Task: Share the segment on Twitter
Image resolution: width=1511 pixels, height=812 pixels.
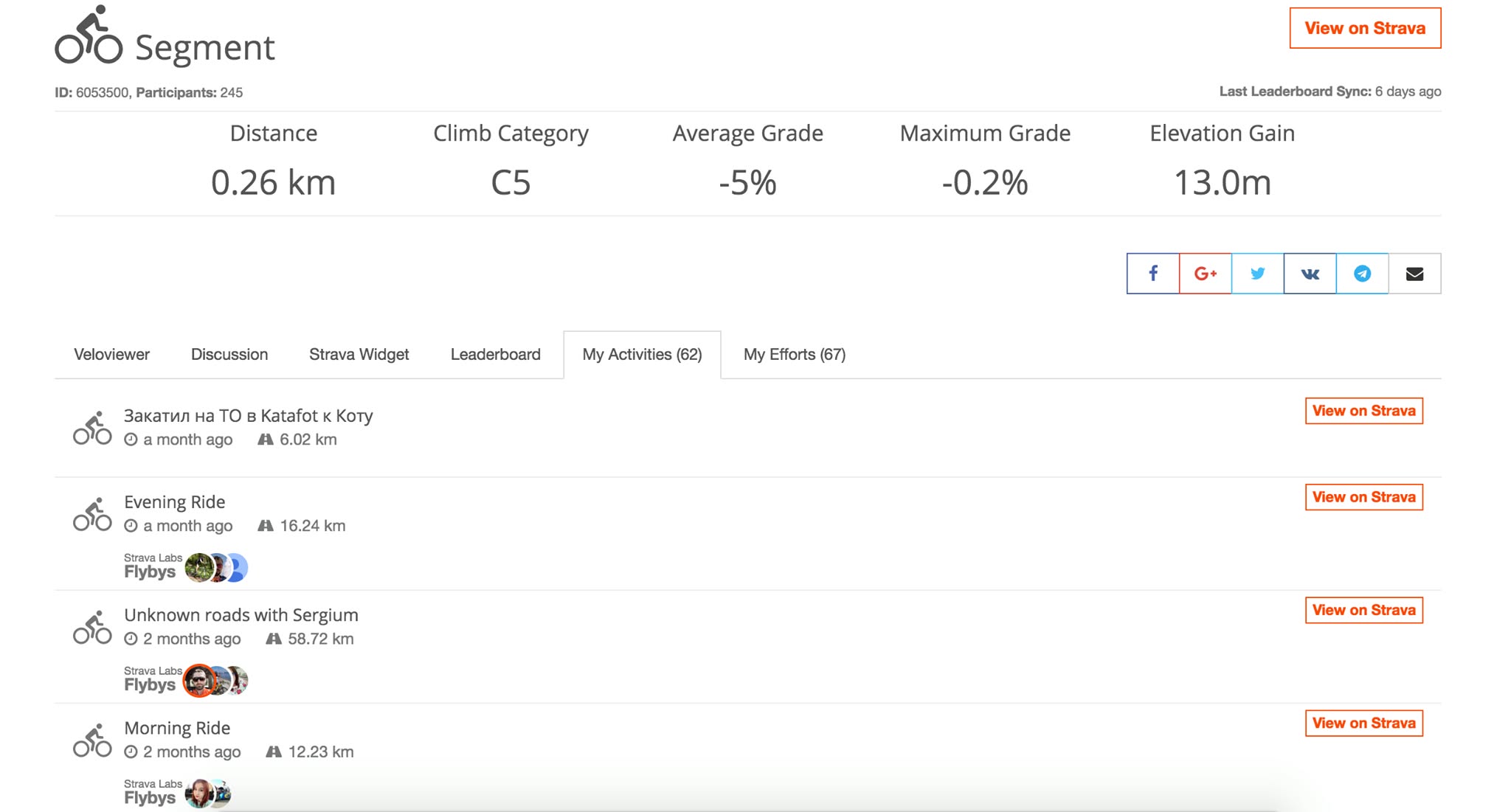Action: coord(1257,274)
